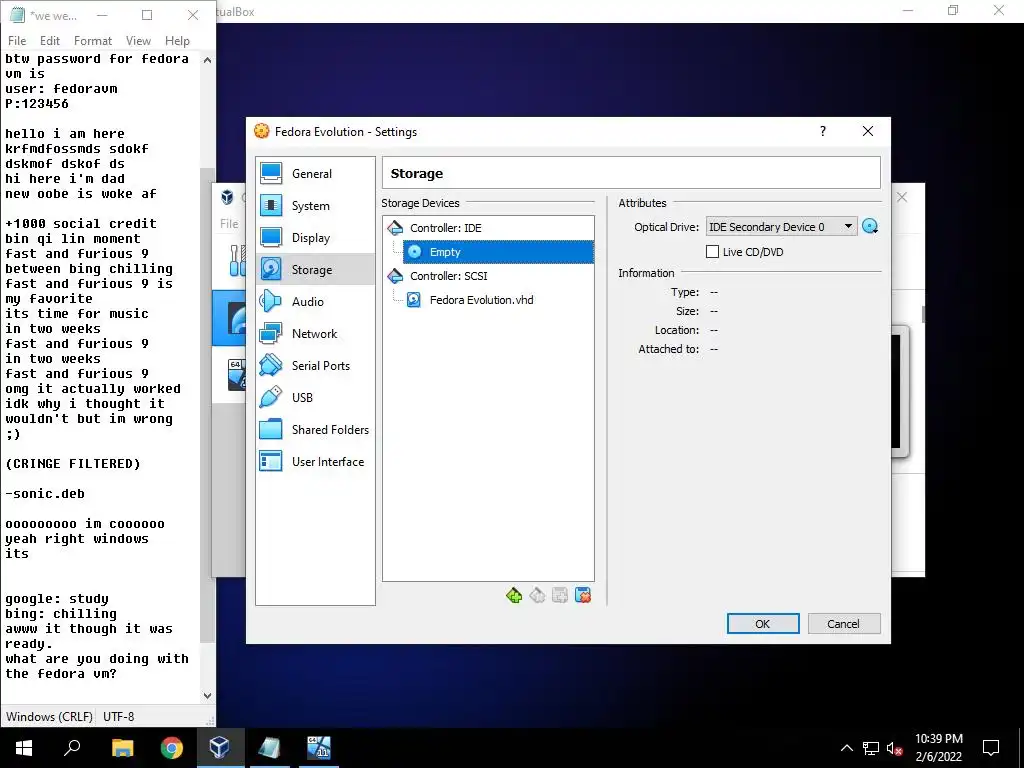The width and height of the screenshot is (1024, 768).
Task: Open taskbar Search
Action: click(72, 748)
